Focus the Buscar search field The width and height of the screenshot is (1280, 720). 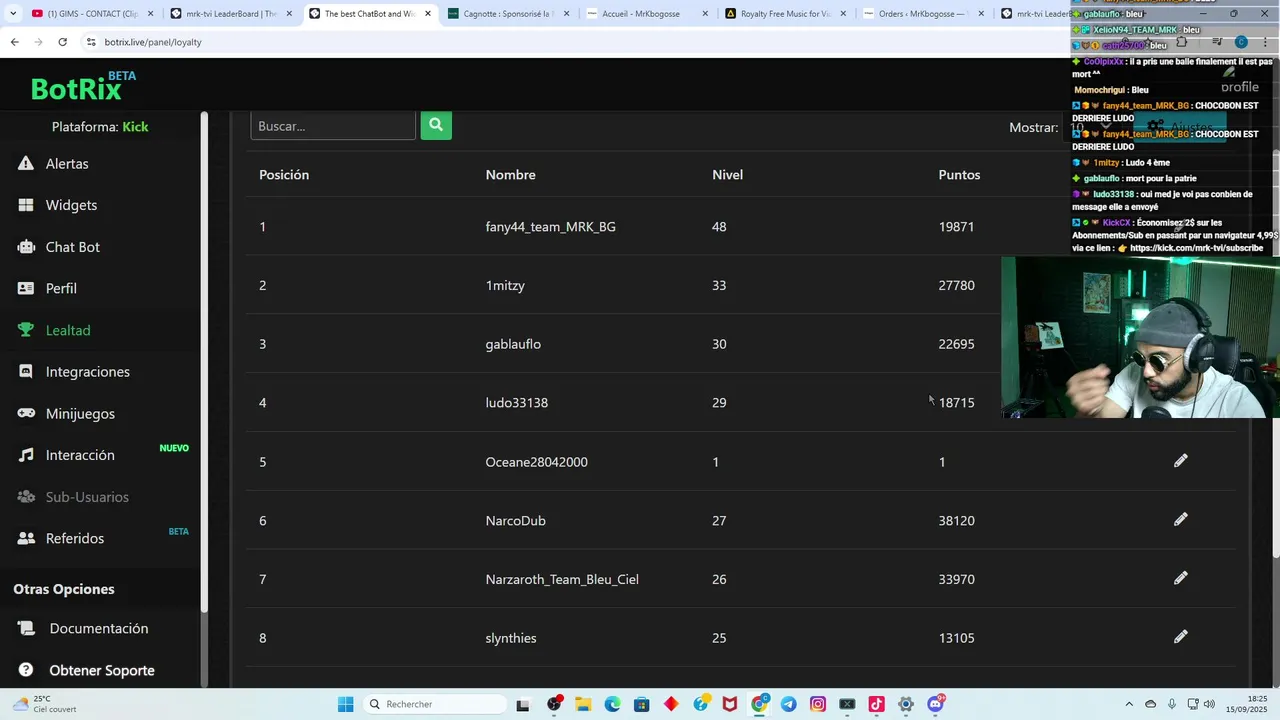(x=333, y=126)
